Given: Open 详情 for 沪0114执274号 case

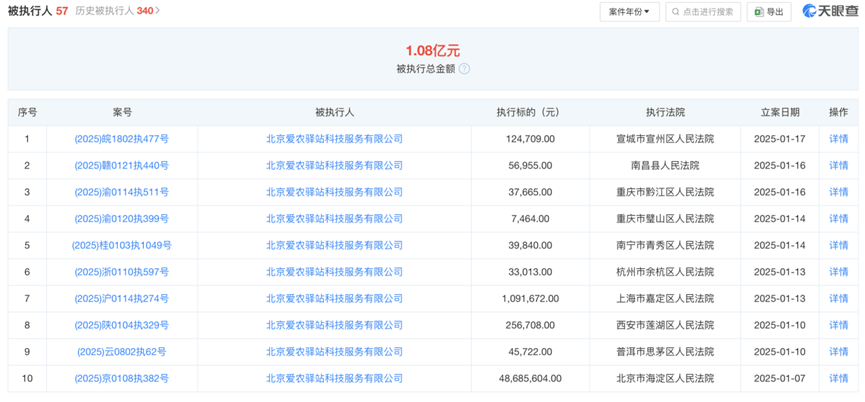Looking at the screenshot, I should tap(839, 298).
